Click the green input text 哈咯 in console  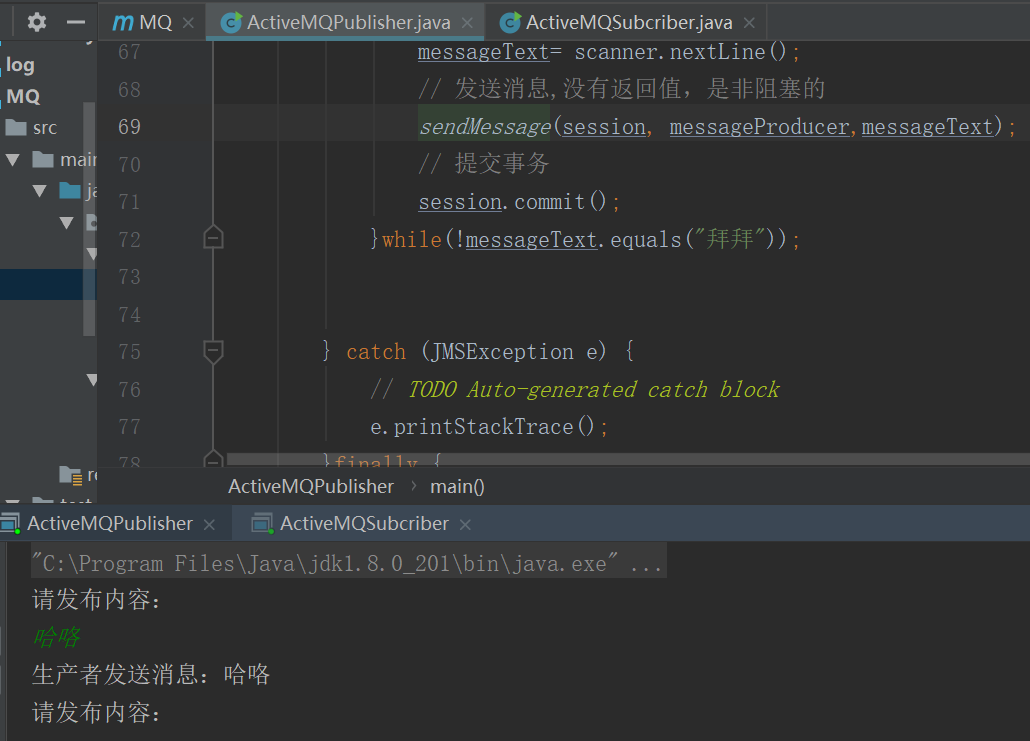(56, 637)
